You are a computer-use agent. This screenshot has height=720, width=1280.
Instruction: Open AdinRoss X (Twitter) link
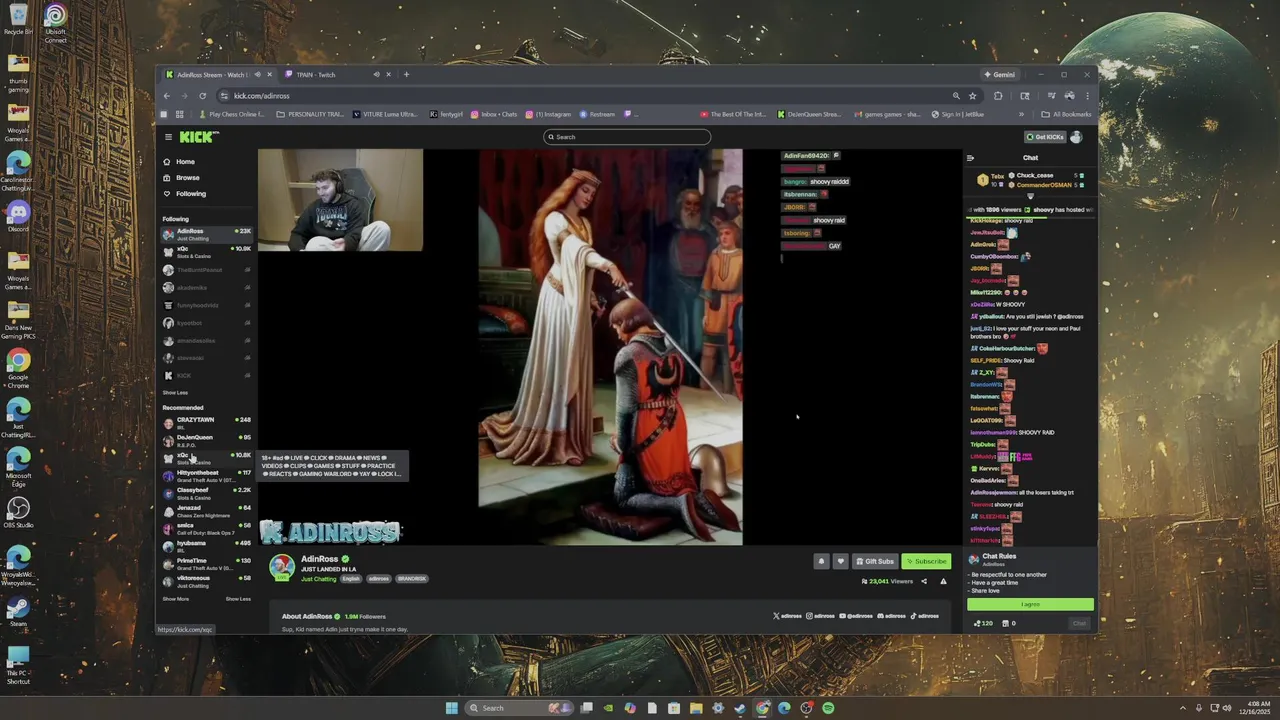(788, 616)
